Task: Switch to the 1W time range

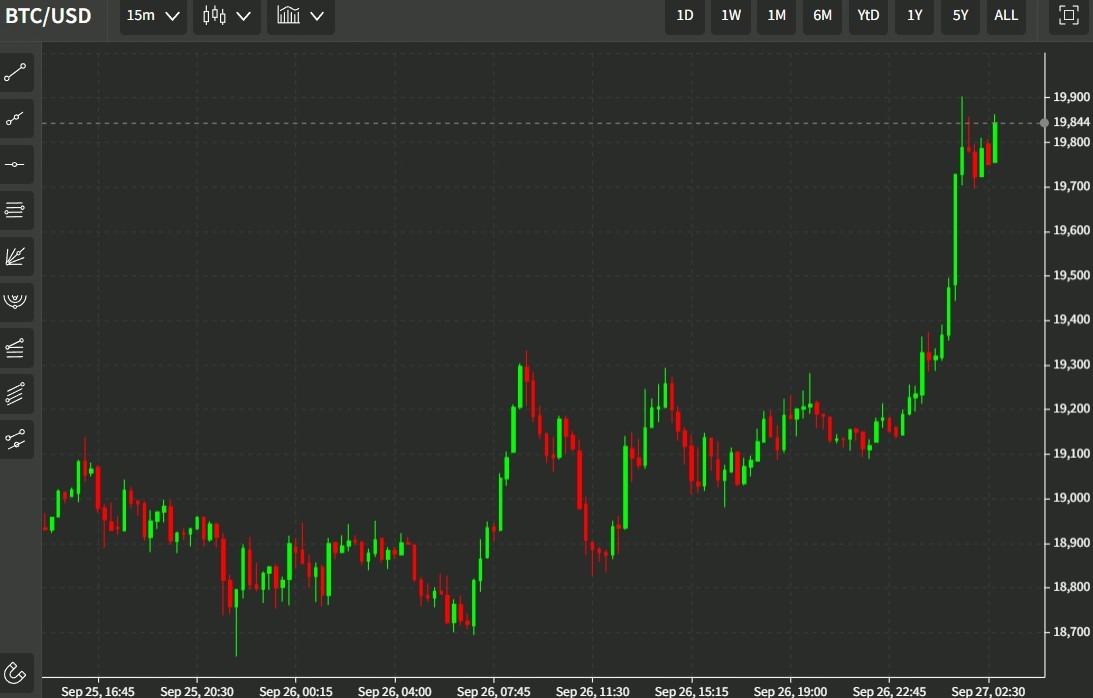Action: click(731, 15)
